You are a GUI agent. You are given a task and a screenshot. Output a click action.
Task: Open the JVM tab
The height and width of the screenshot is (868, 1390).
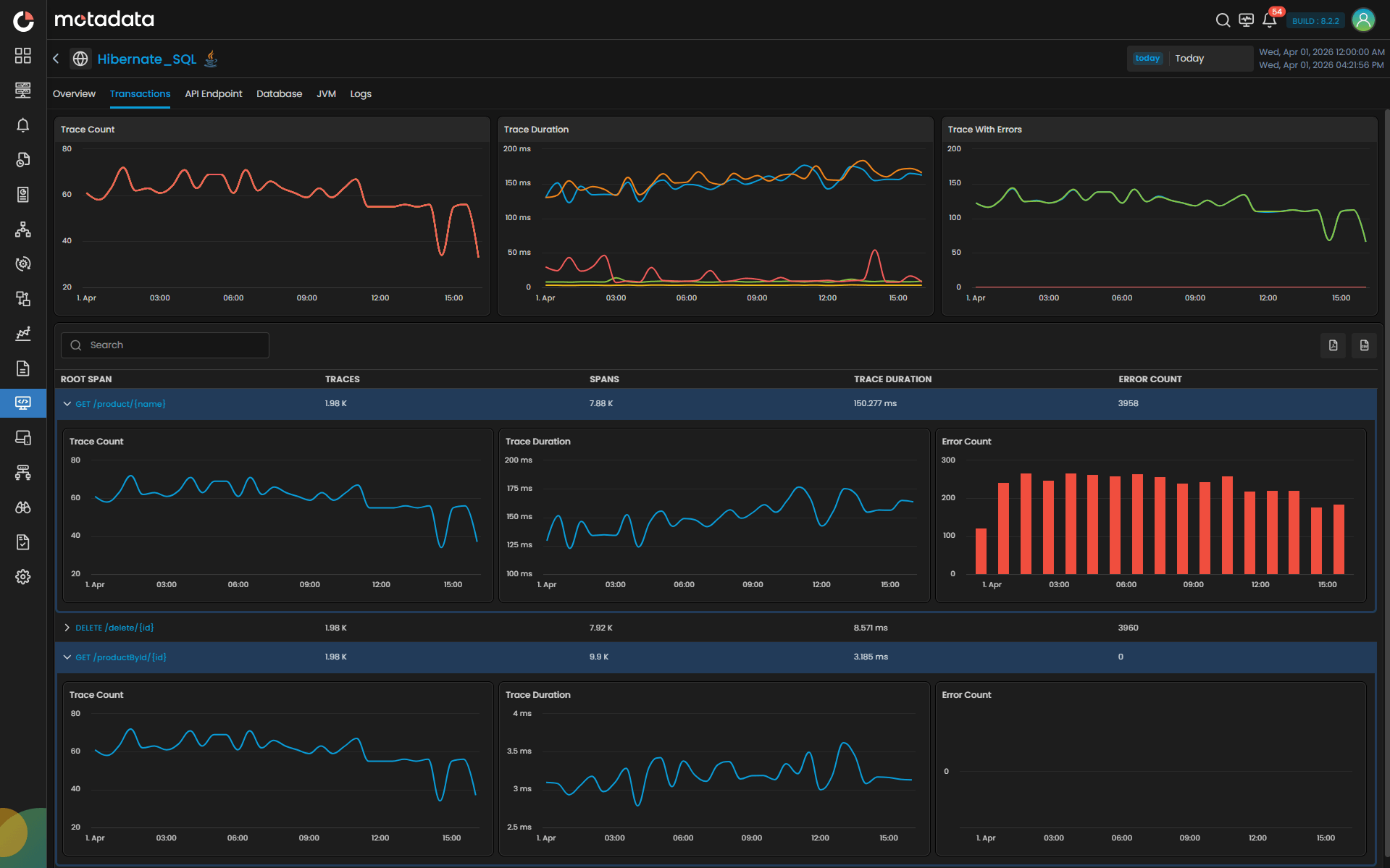click(326, 93)
